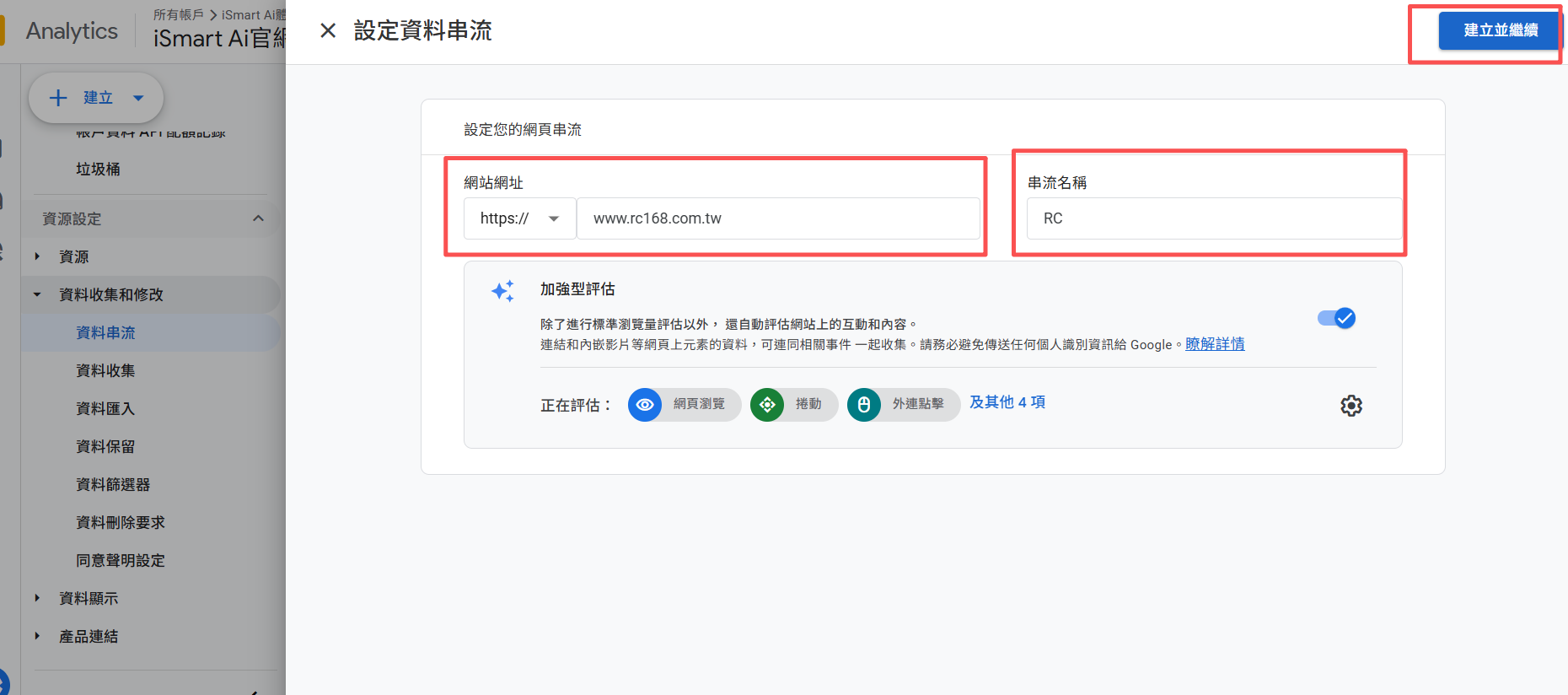This screenshot has height=695, width=1568.
Task: Click the 網頁瀏覽 eye icon
Action: click(x=645, y=405)
